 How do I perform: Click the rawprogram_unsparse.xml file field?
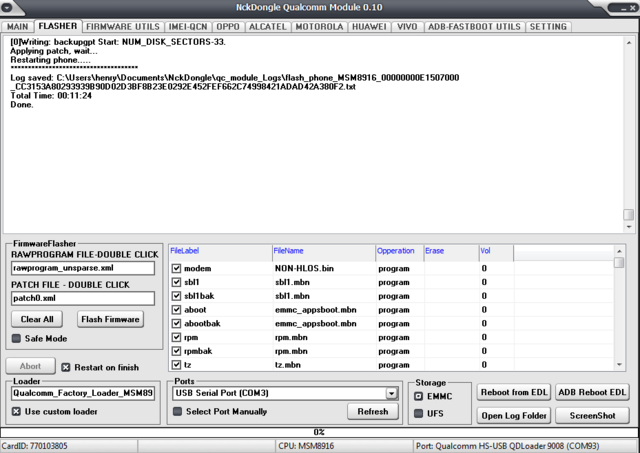(x=83, y=268)
